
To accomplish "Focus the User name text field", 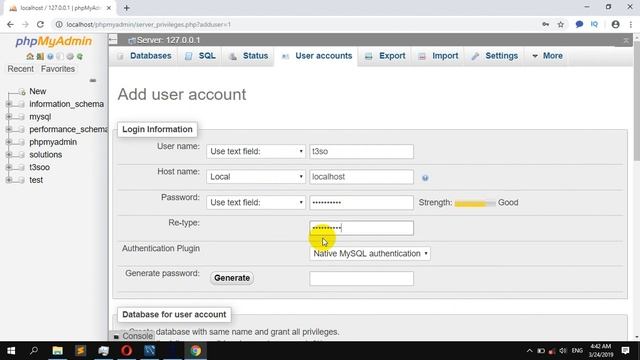I will [361, 151].
